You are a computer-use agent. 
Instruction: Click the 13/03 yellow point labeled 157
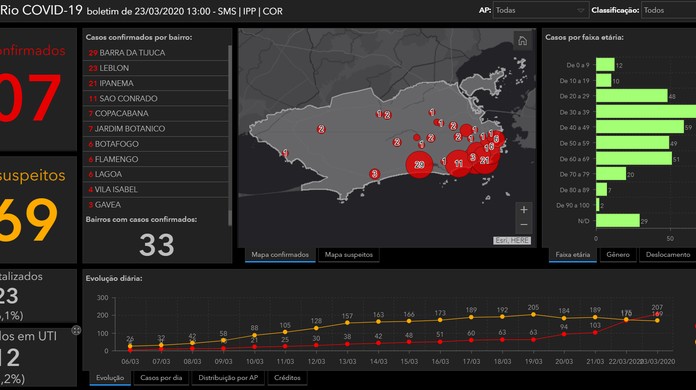pos(347,323)
